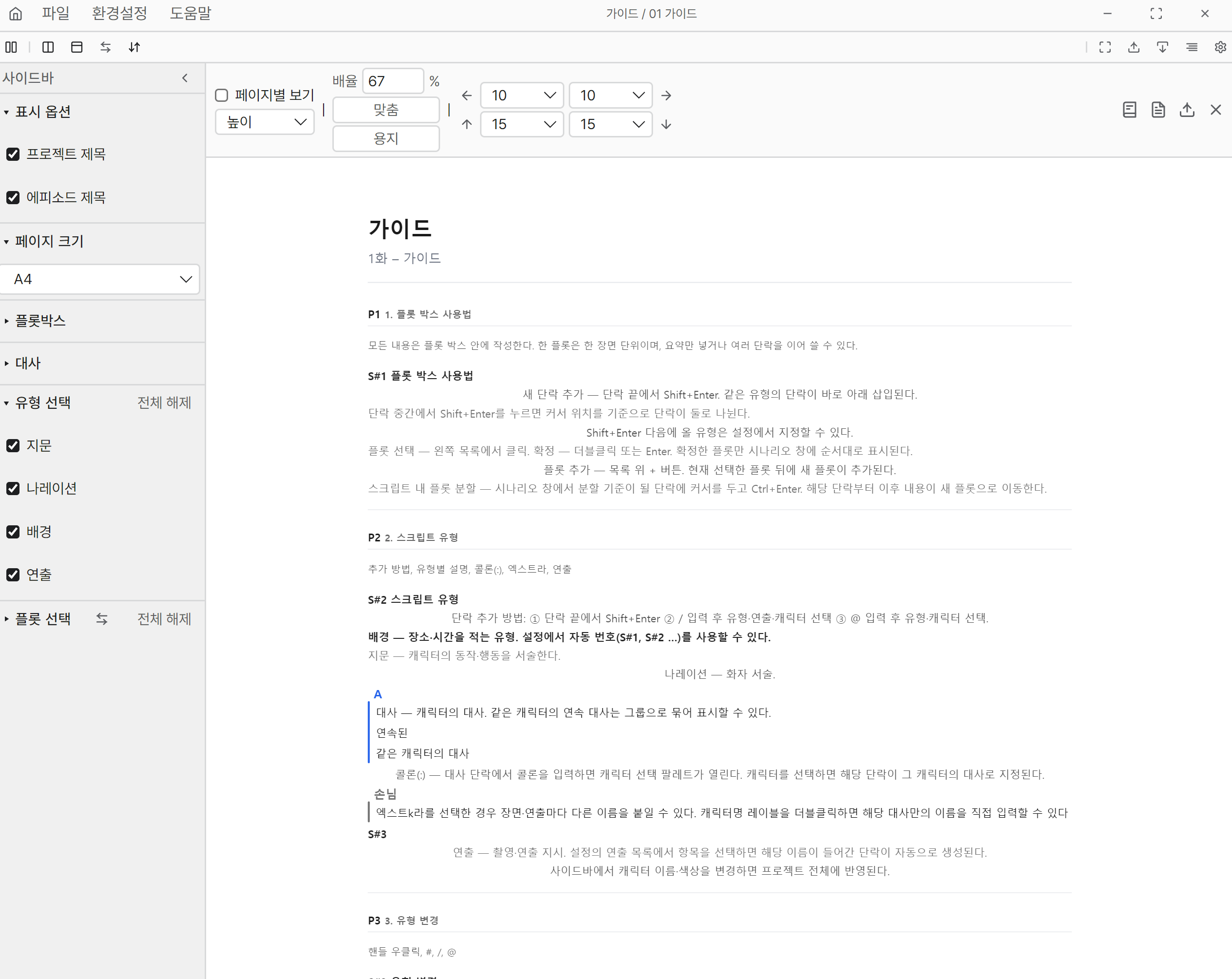Collapse the 페이지 크기 section
Viewport: 1232px width, 979px height.
pos(43,241)
